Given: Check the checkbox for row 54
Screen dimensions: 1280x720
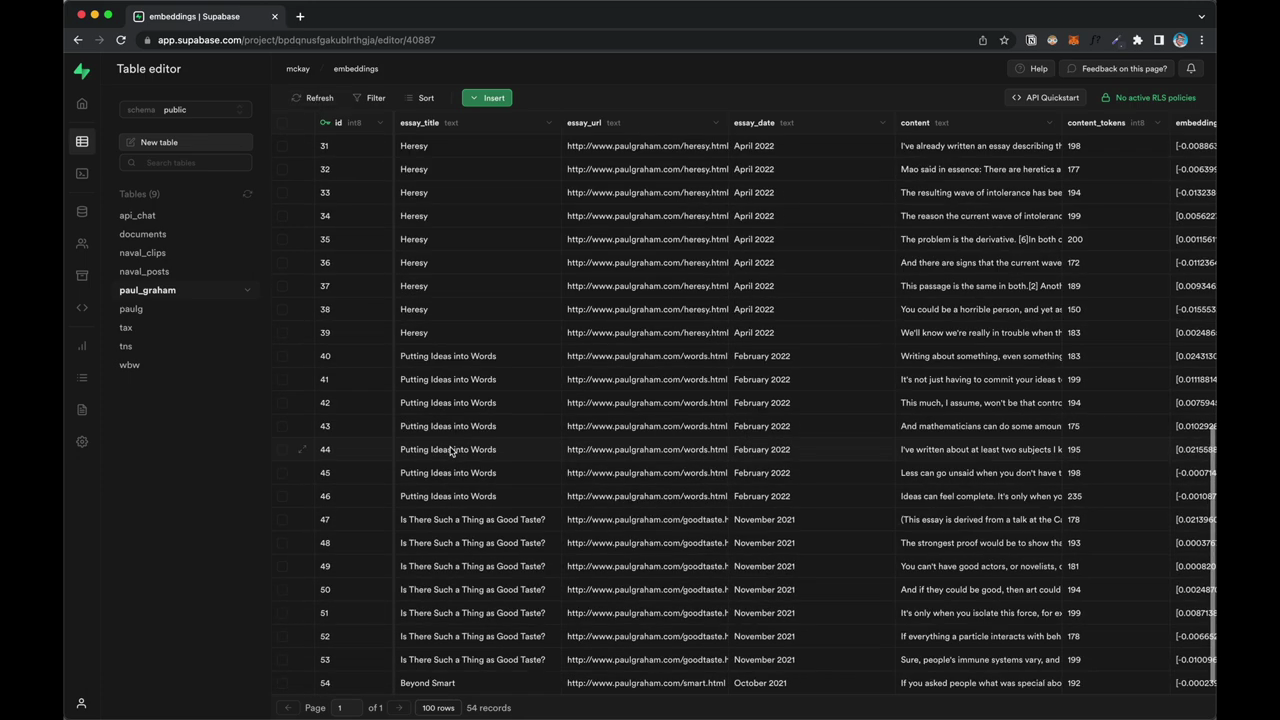Looking at the screenshot, I should pos(282,683).
